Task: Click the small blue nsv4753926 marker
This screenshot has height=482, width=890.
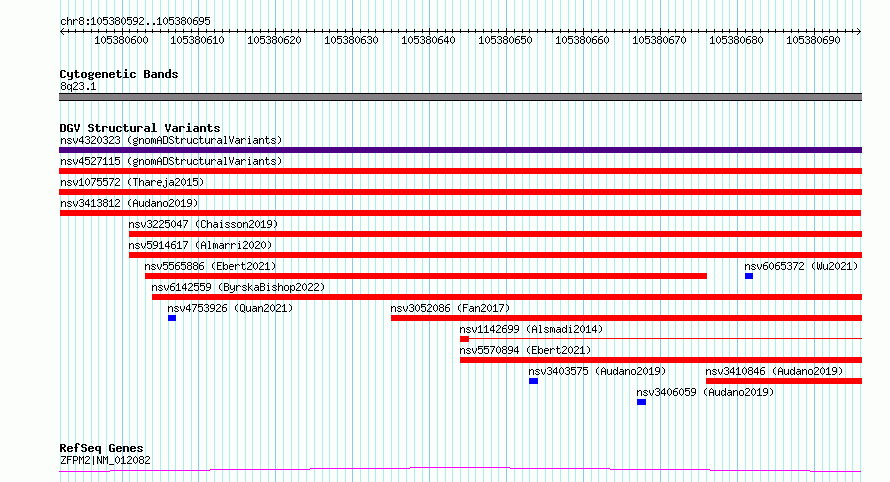Action: coord(172,318)
